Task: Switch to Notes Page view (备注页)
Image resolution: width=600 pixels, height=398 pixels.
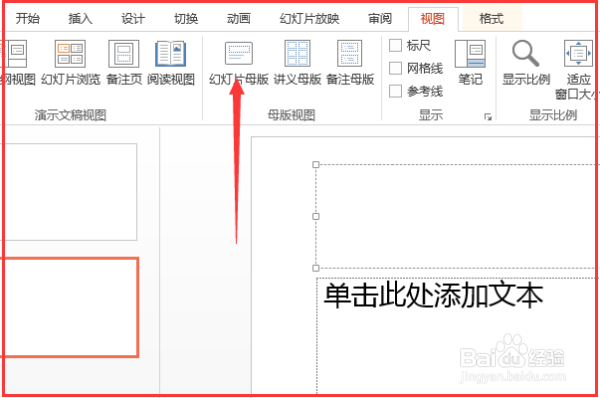Action: (x=124, y=63)
